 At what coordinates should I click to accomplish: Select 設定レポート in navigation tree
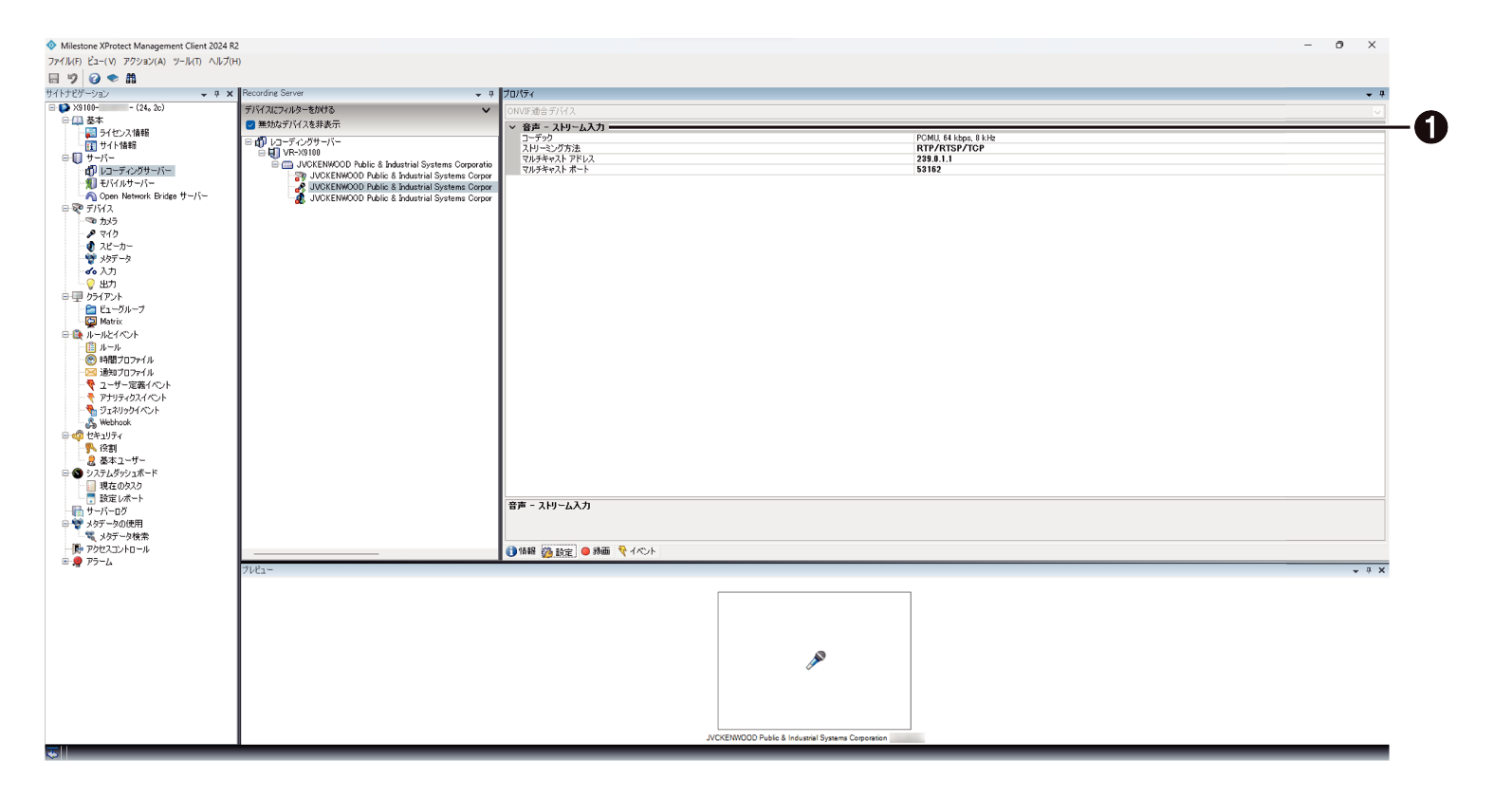(x=121, y=498)
